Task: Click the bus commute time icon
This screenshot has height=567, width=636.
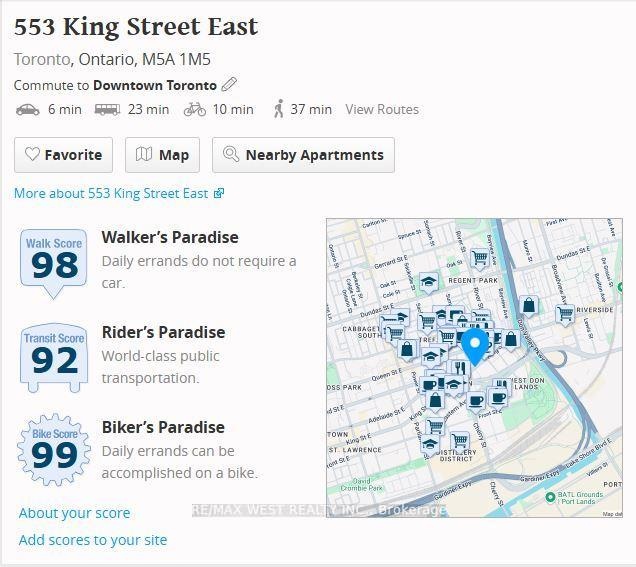Action: pyautogui.click(x=108, y=109)
